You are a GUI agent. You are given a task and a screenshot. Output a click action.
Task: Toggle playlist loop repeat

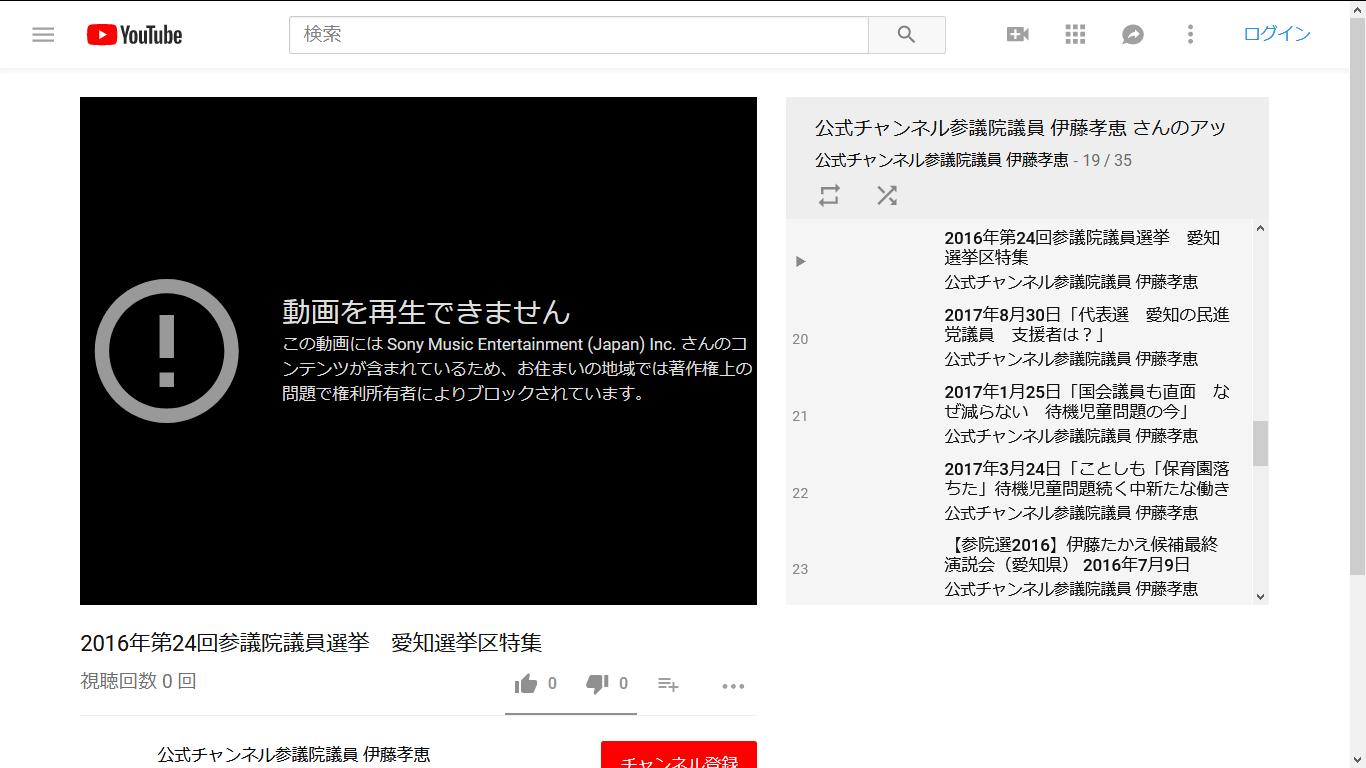coord(829,195)
